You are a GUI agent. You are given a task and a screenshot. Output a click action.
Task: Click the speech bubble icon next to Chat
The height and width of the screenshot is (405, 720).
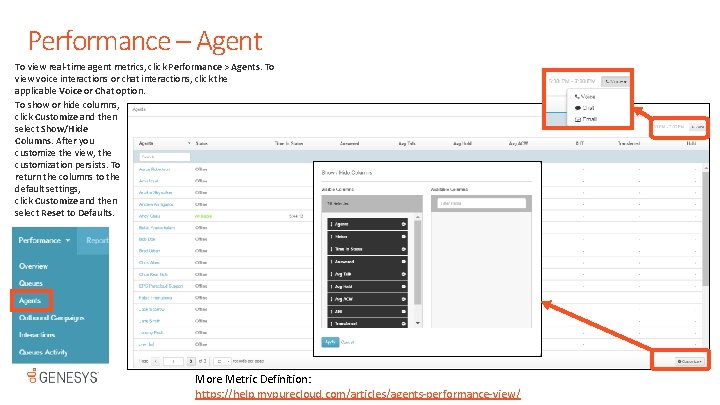(x=578, y=108)
